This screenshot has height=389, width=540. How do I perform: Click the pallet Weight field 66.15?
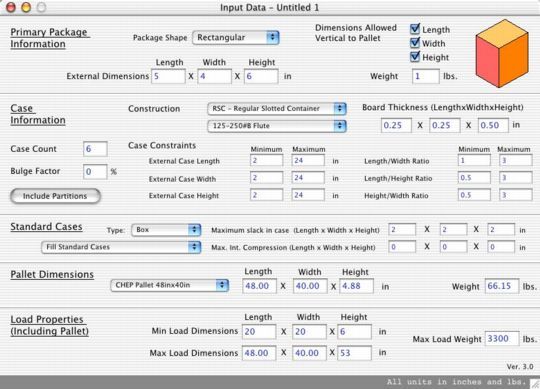pos(502,286)
